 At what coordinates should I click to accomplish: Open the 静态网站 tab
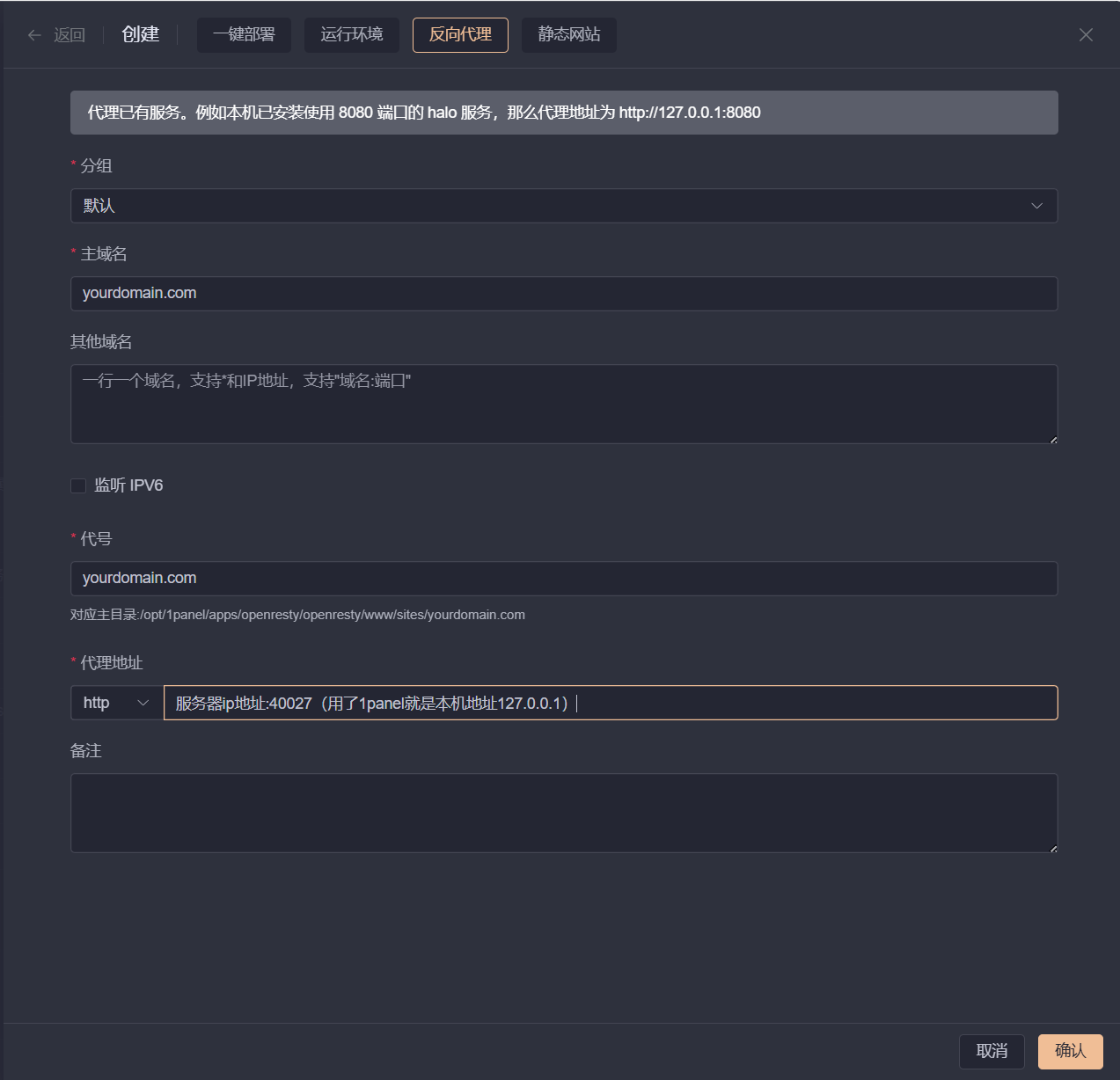tap(568, 35)
